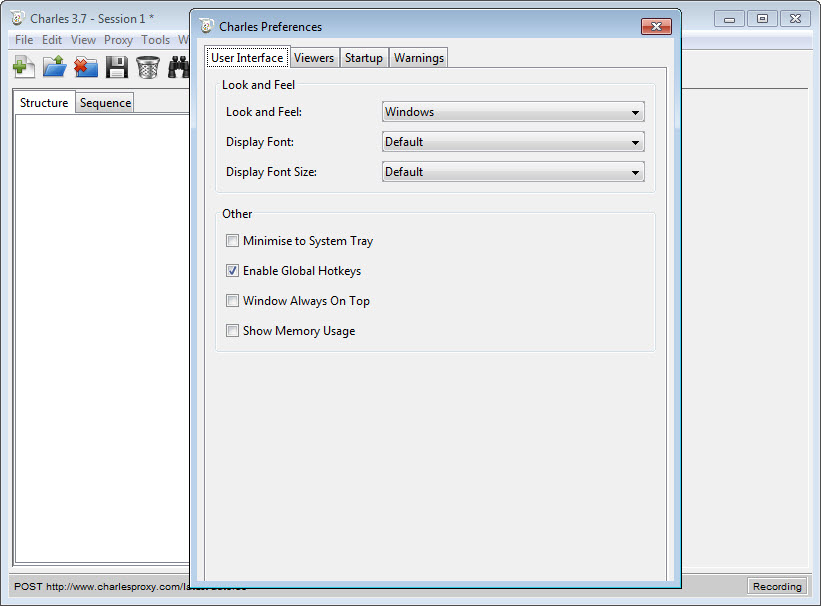This screenshot has height=606, width=821.
Task: Toggle Minimise to System Tray checkbox
Action: point(232,241)
